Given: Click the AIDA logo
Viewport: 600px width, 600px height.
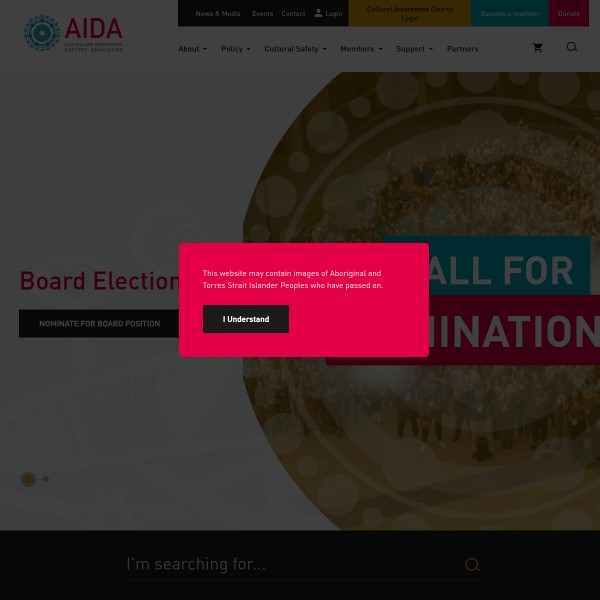Looking at the screenshot, I should [73, 33].
